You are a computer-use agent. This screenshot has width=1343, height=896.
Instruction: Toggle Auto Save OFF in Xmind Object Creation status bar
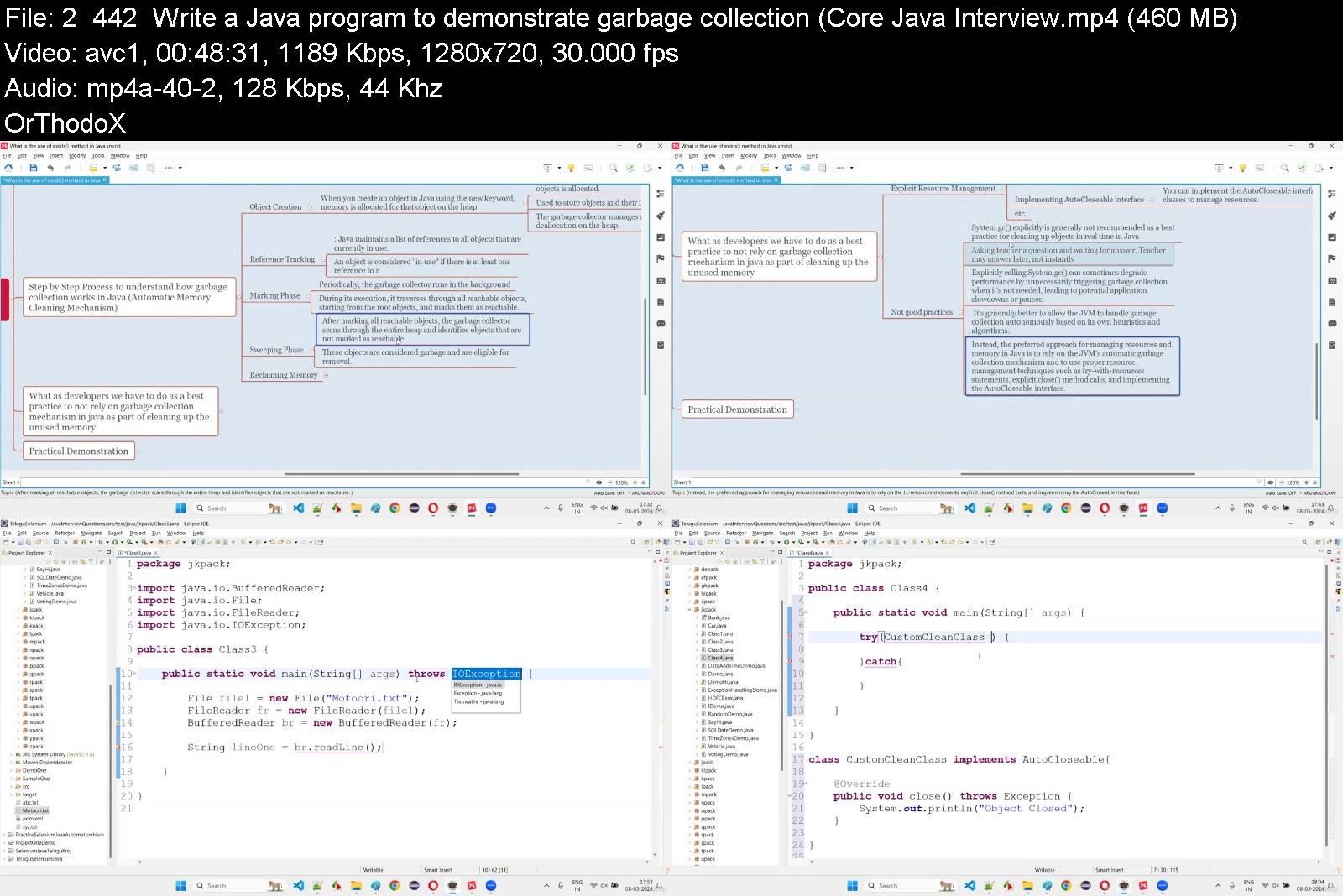click(x=609, y=493)
